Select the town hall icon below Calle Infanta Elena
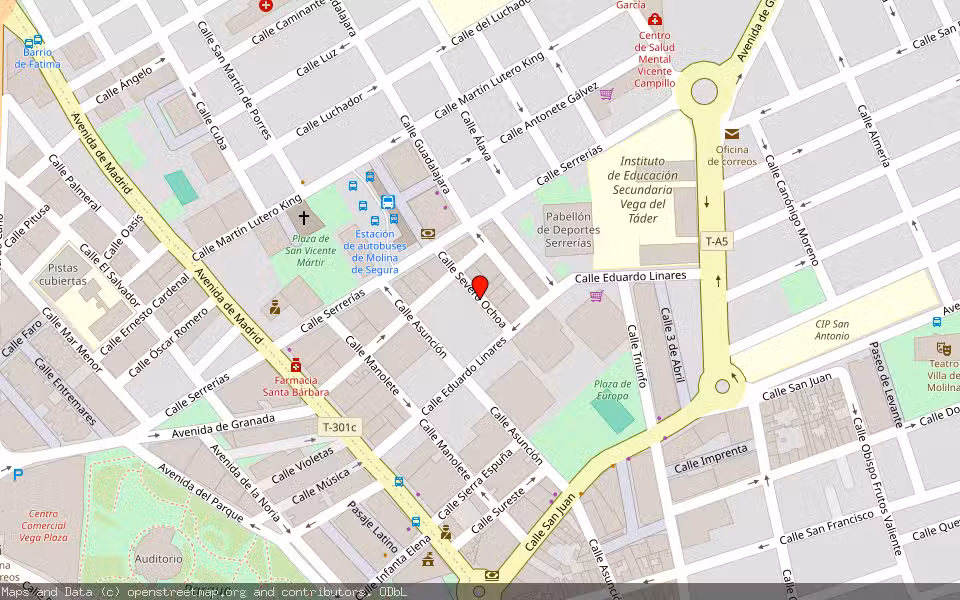Screen dimensions: 960x600 tap(428, 558)
